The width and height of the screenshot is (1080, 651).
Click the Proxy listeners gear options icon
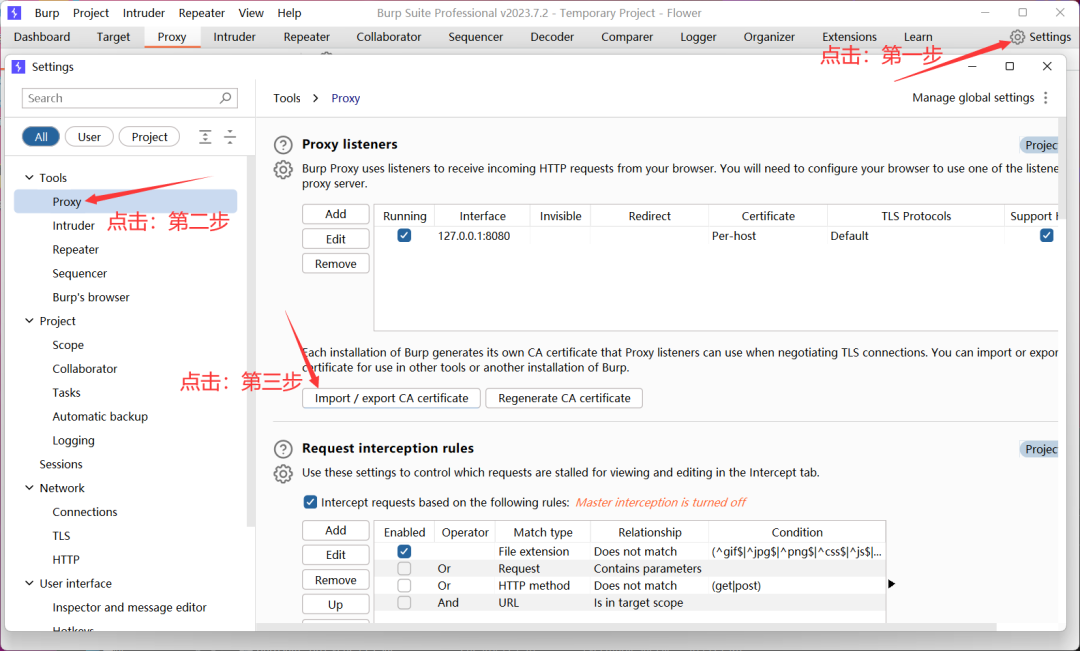283,170
